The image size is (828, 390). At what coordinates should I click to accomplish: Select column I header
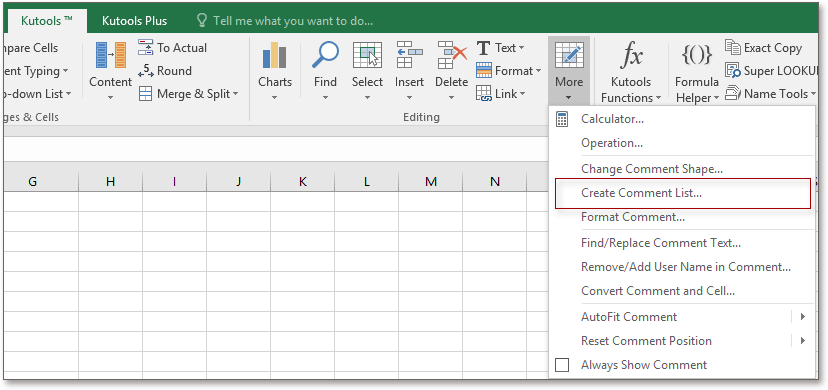tap(174, 182)
